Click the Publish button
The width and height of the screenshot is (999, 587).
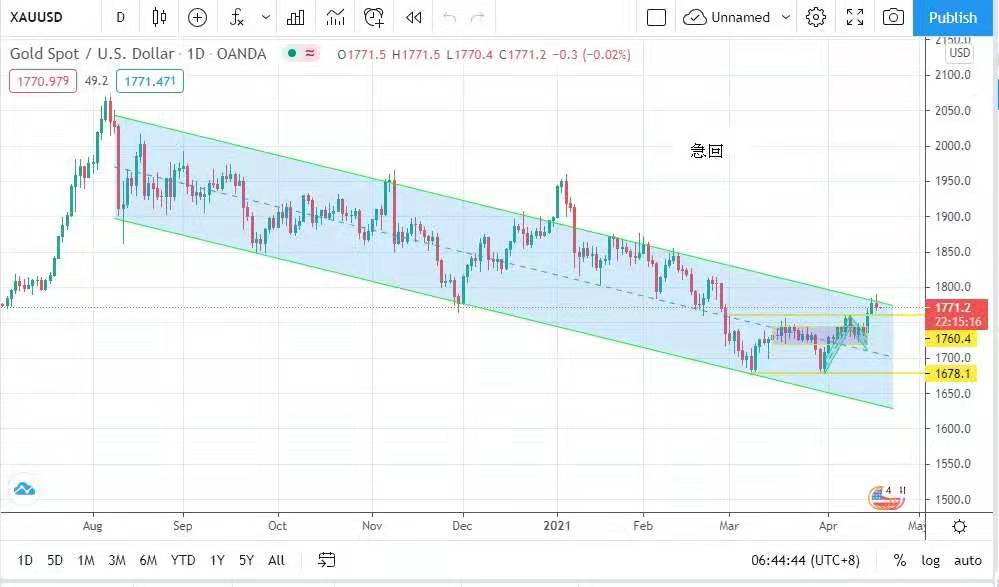click(x=952, y=17)
